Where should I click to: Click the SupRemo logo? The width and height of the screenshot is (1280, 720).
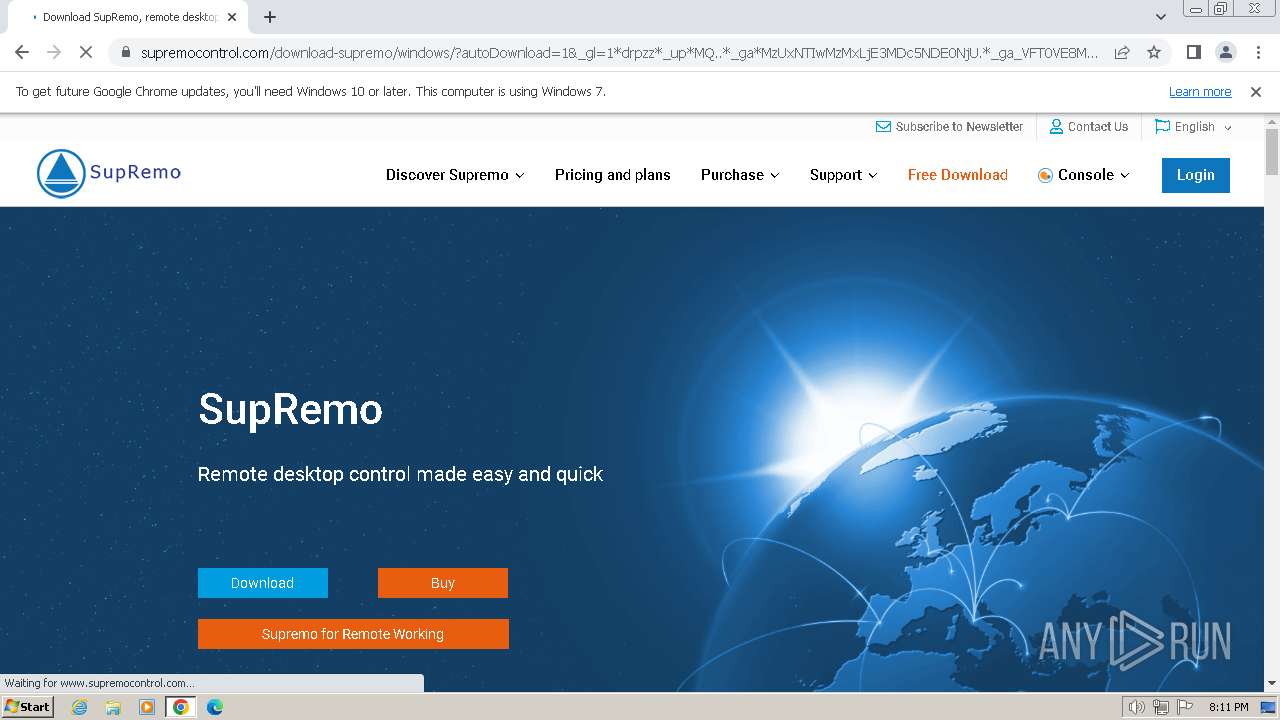[109, 173]
